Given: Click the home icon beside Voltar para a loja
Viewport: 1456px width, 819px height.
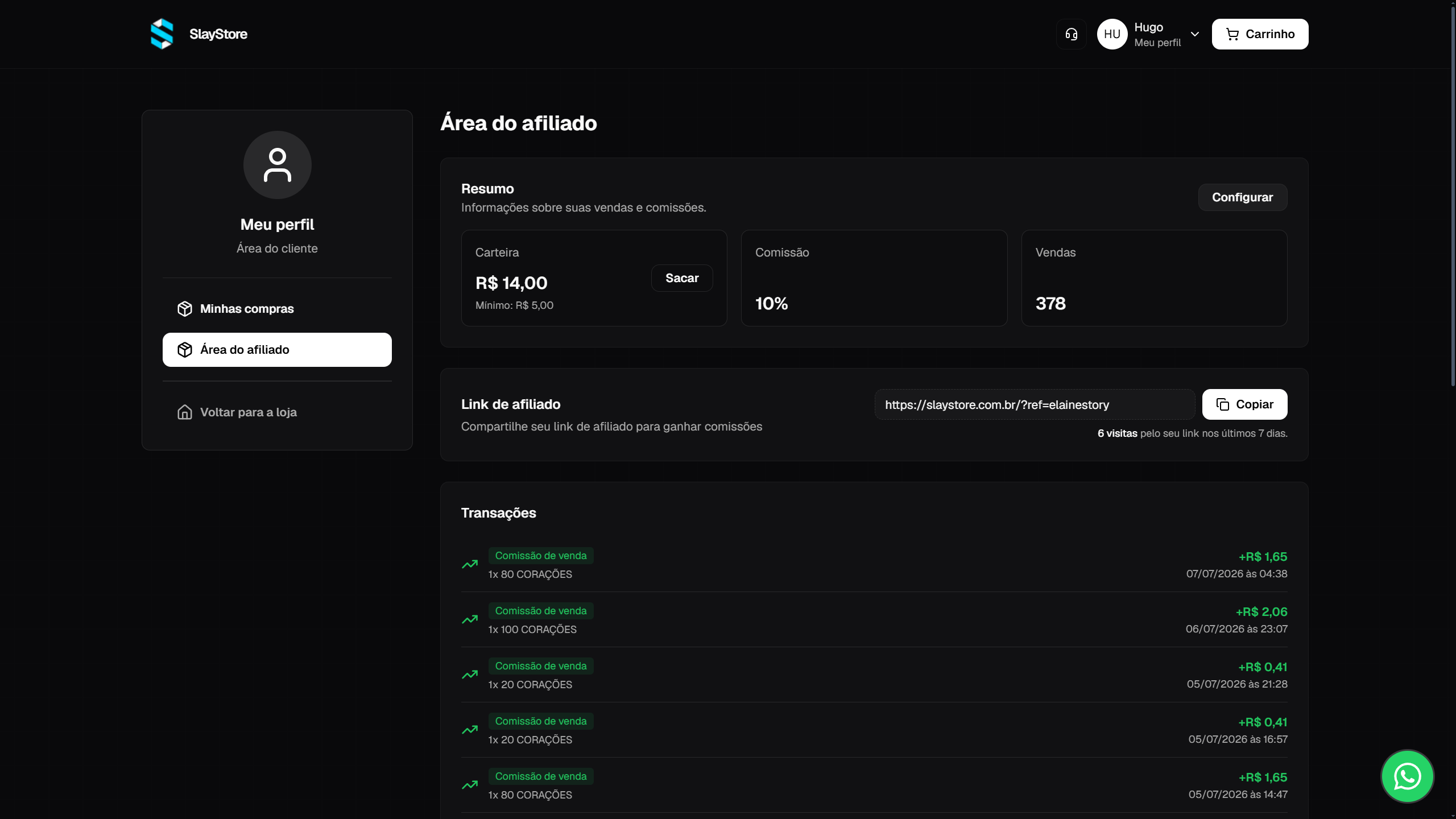Looking at the screenshot, I should [185, 412].
